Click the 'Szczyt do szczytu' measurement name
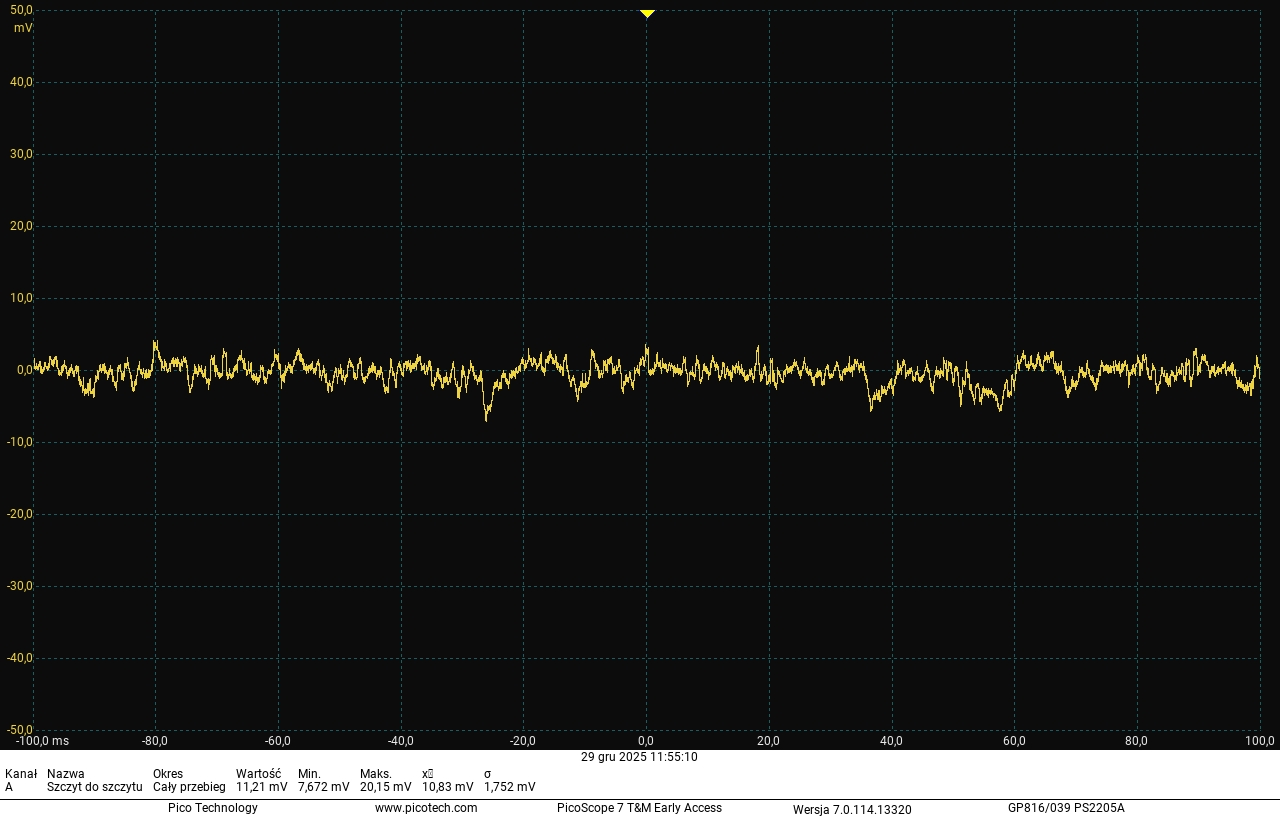 coord(94,787)
